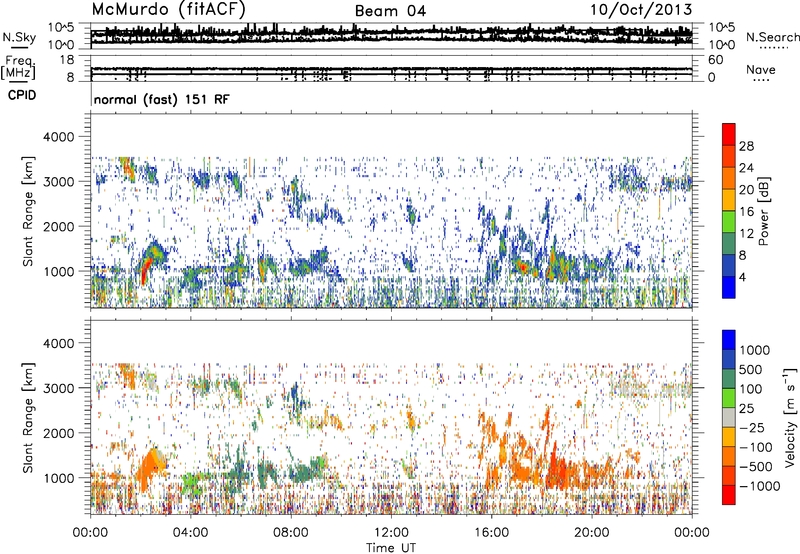Click the '12:00' time axis label
Screen dimensions: 800x554
[391, 533]
